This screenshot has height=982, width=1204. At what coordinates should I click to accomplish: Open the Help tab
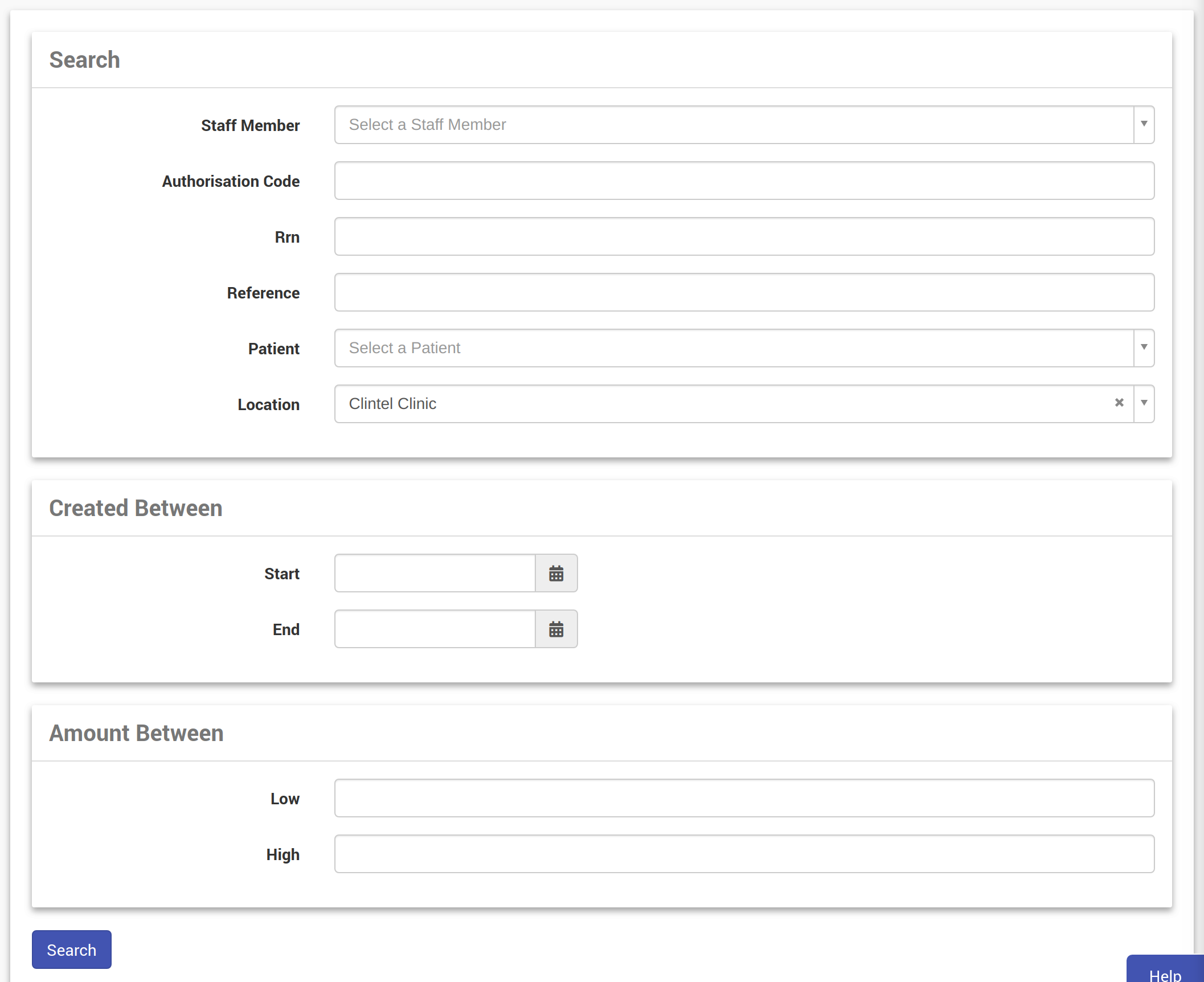click(1165, 972)
